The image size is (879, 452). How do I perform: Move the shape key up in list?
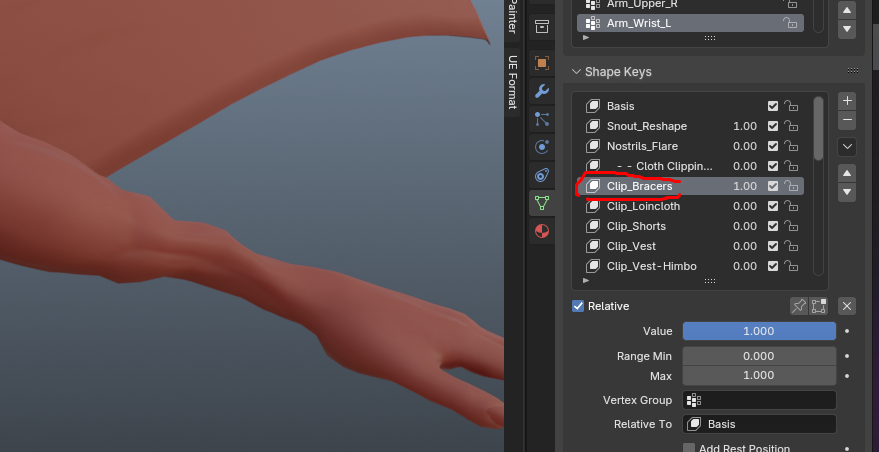click(847, 173)
